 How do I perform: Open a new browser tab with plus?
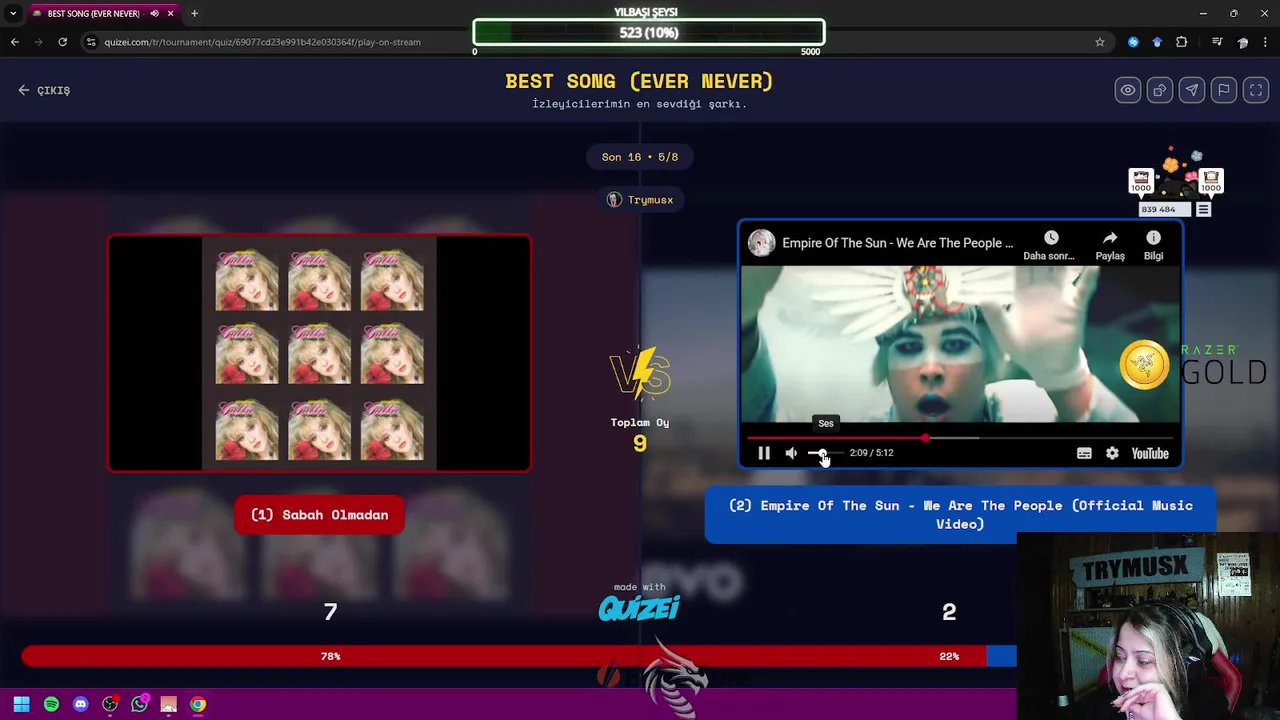coord(194,13)
